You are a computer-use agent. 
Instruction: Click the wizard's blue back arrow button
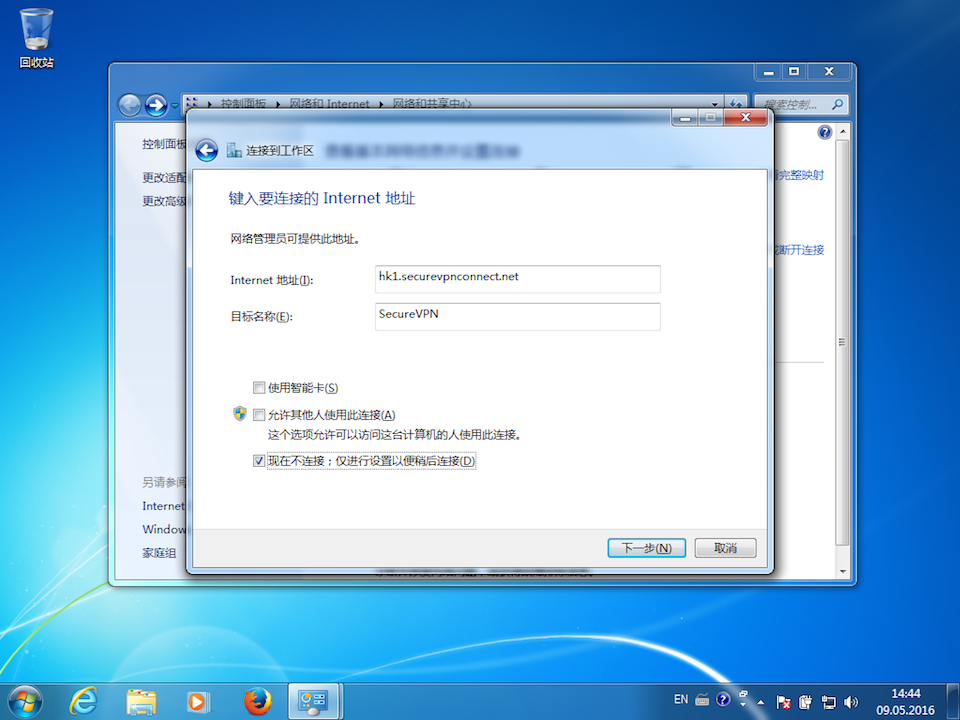tap(206, 151)
